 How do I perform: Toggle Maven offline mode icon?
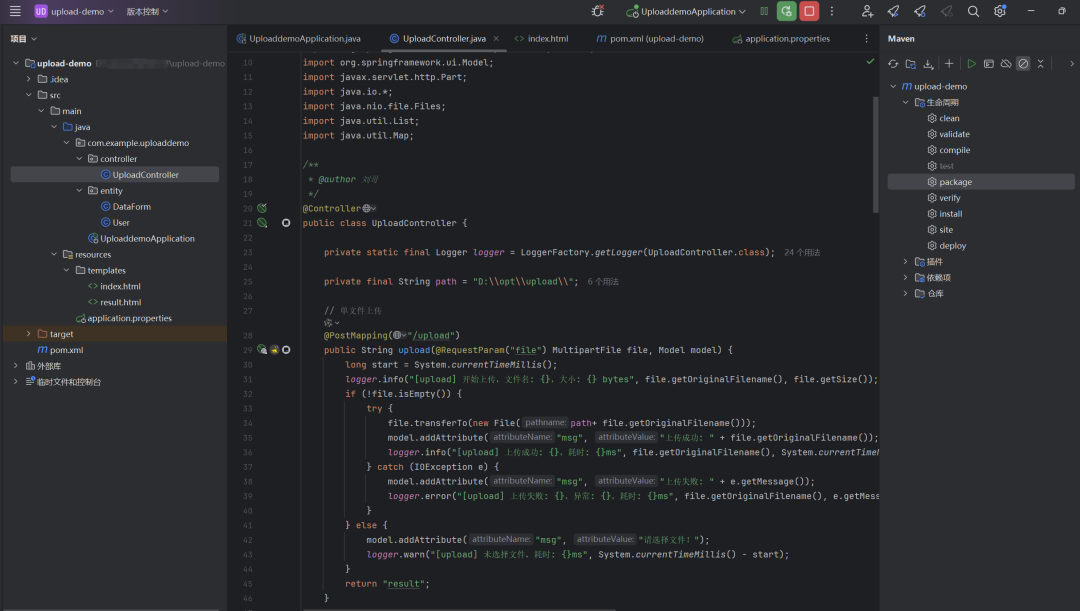tap(1006, 63)
